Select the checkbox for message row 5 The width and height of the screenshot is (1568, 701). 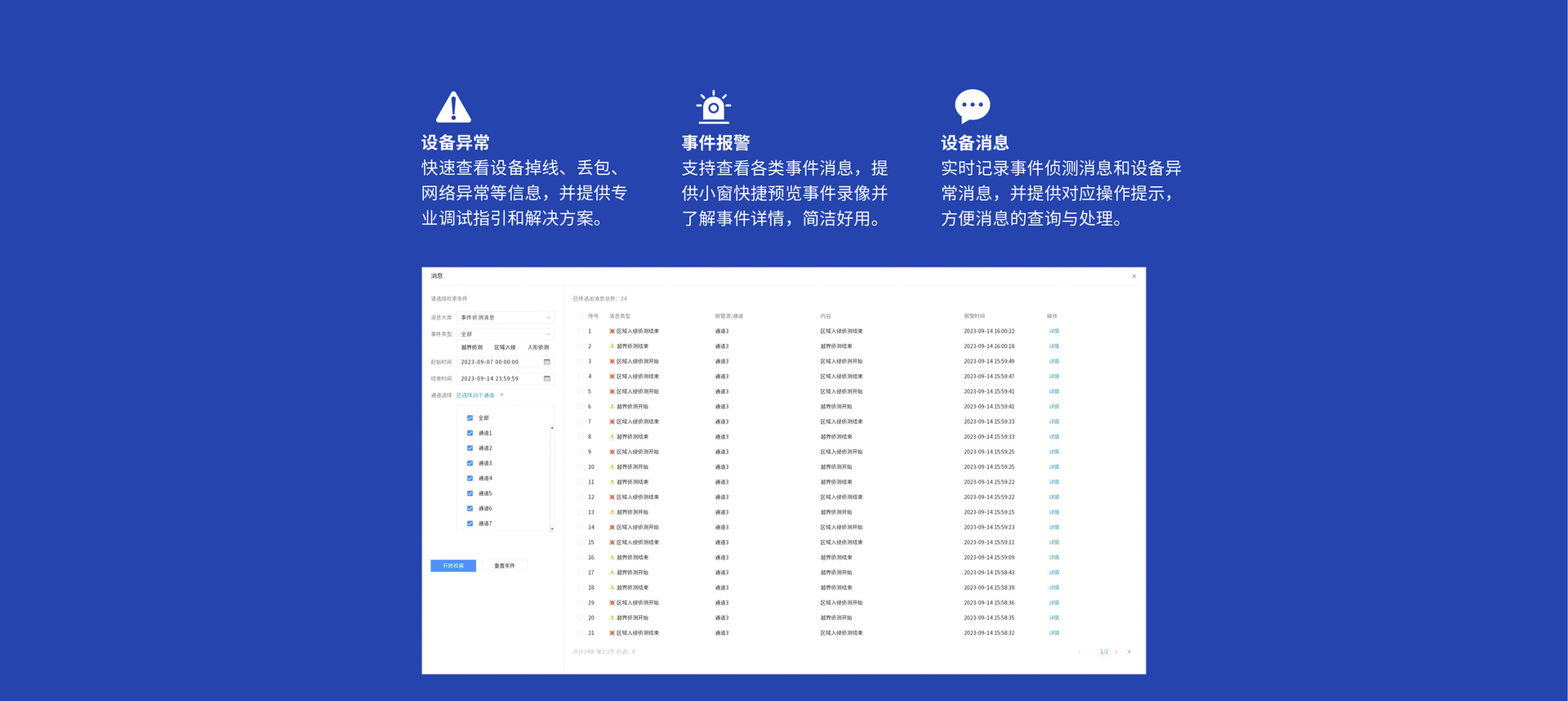pos(580,391)
